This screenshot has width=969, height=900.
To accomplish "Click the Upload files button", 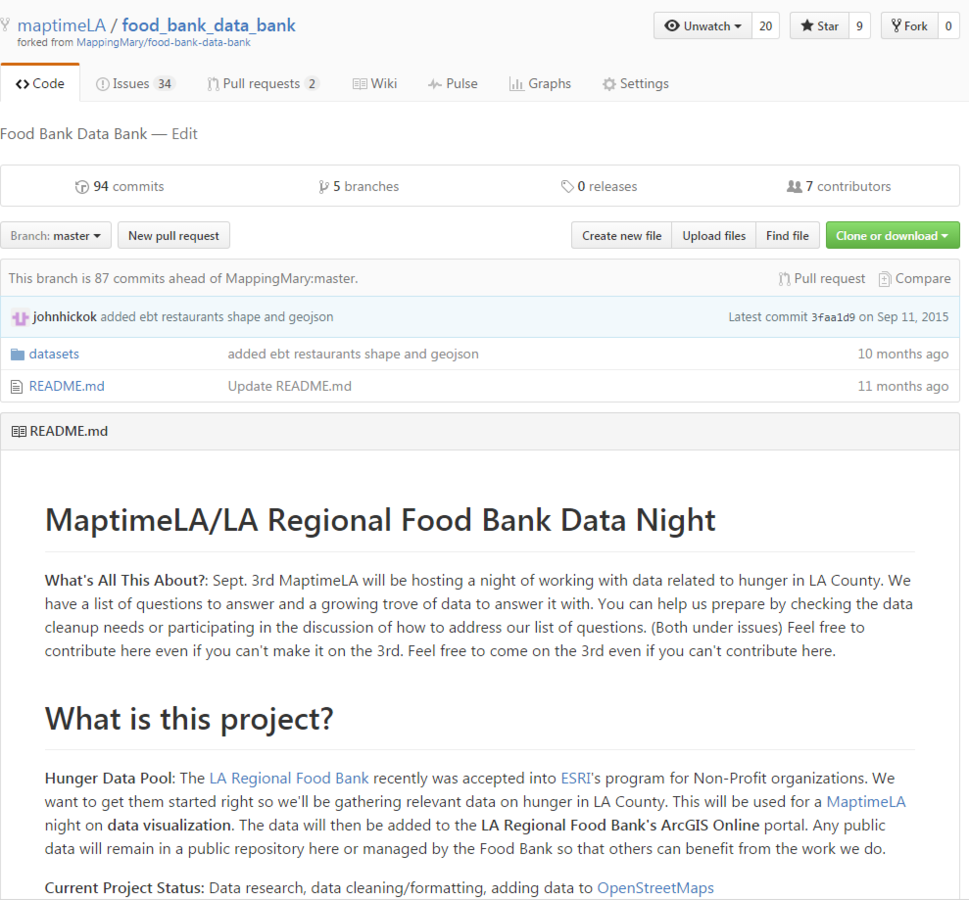I will tap(714, 236).
